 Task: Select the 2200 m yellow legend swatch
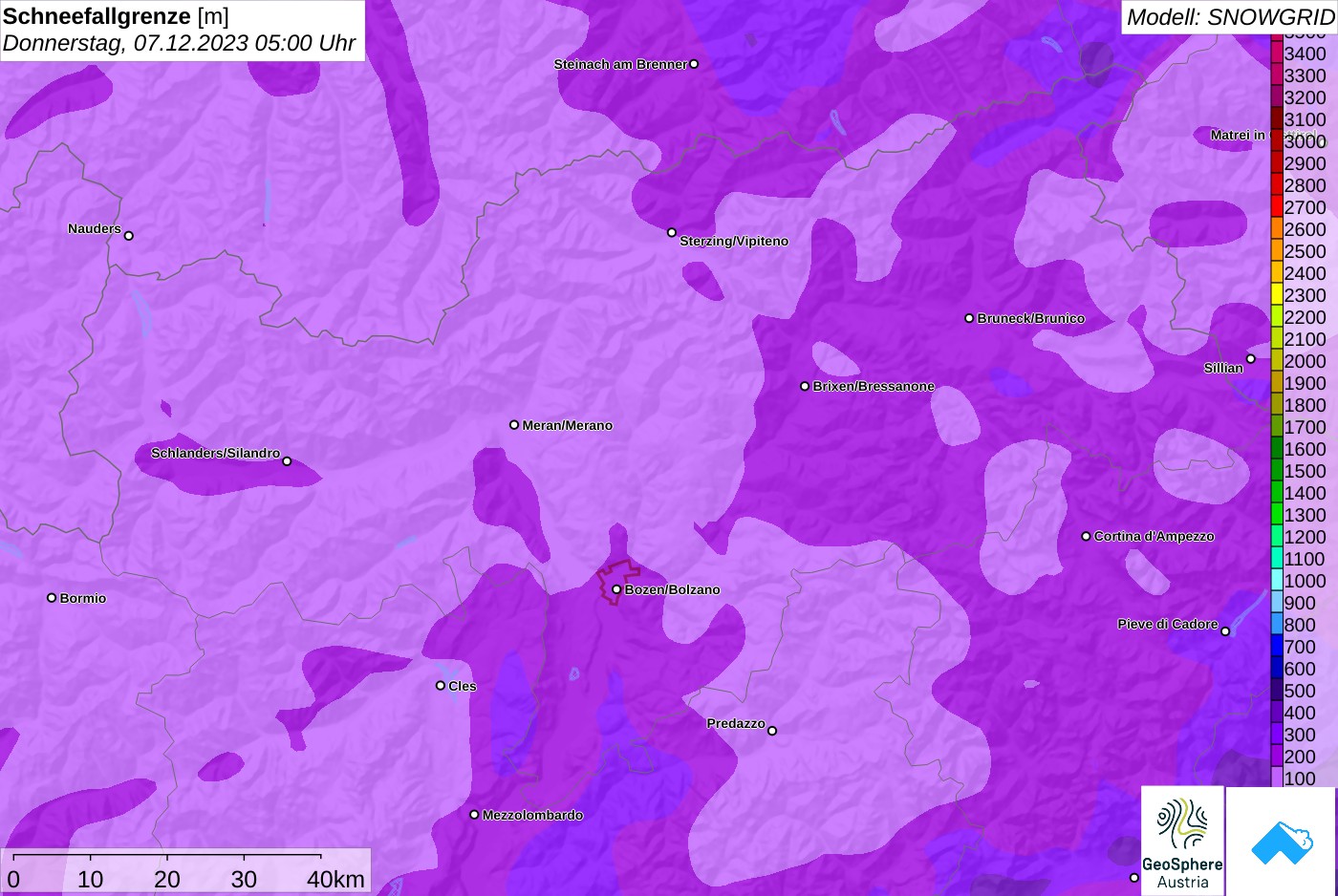coord(1277,317)
